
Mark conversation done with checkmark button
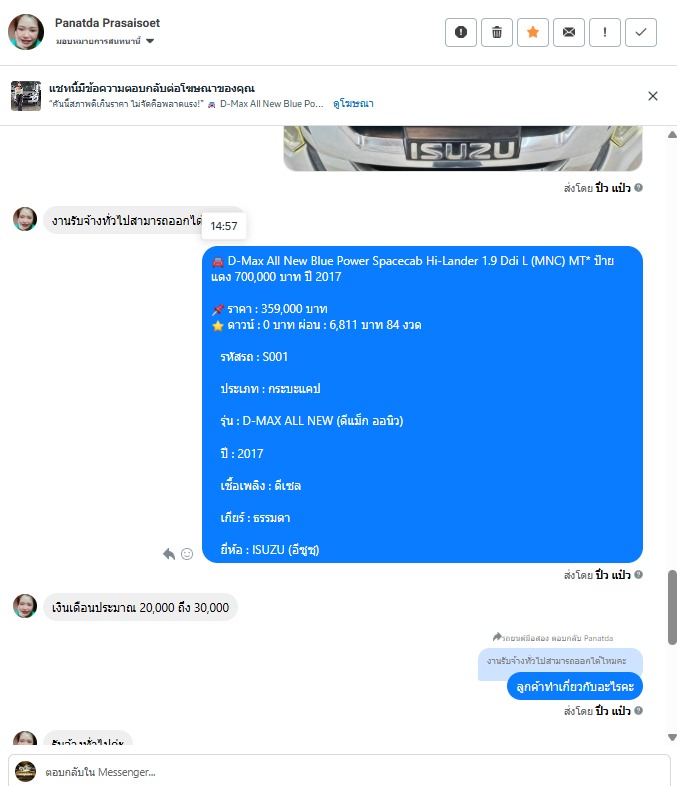(641, 33)
